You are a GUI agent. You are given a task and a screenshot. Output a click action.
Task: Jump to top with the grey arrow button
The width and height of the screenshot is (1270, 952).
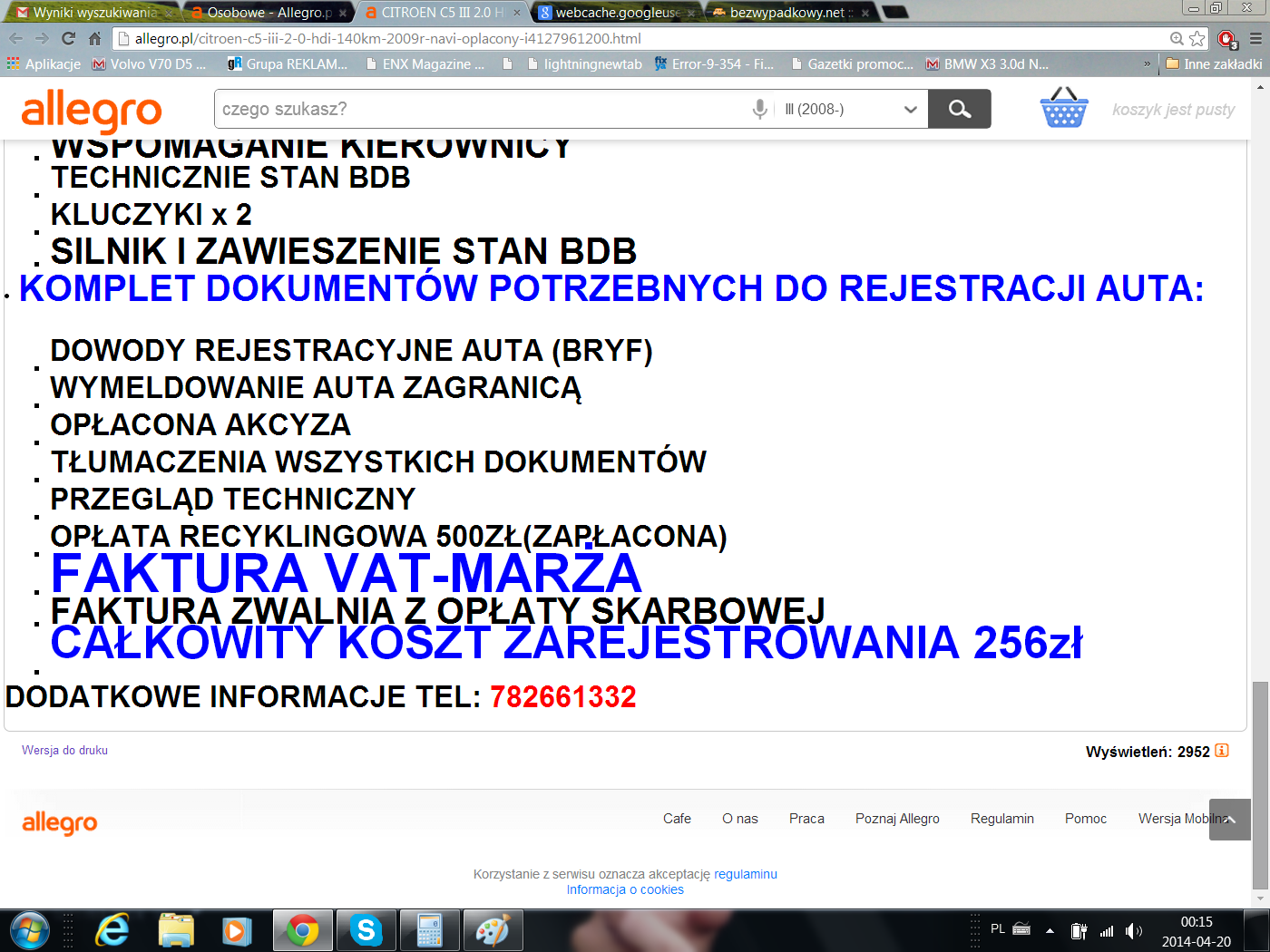click(1230, 820)
